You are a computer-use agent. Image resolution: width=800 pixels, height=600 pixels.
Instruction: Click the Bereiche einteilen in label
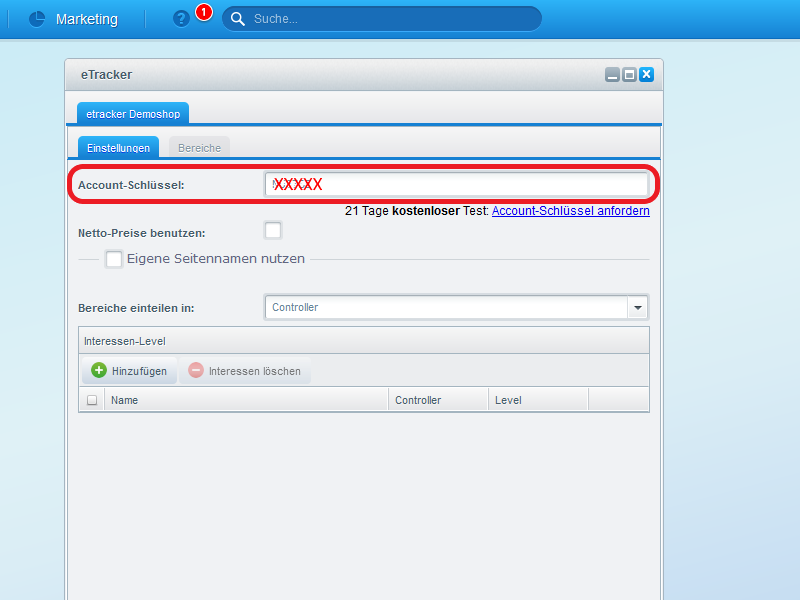pyautogui.click(x=136, y=308)
